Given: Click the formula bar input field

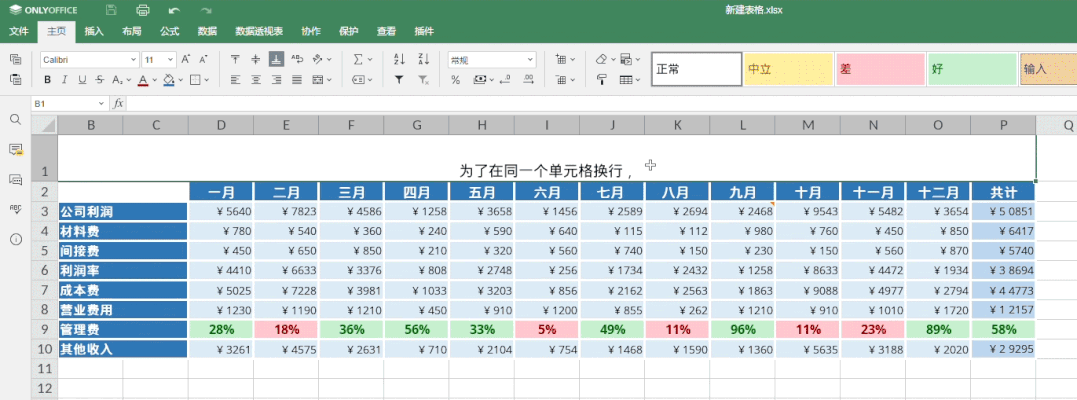Looking at the screenshot, I should click(601, 103).
